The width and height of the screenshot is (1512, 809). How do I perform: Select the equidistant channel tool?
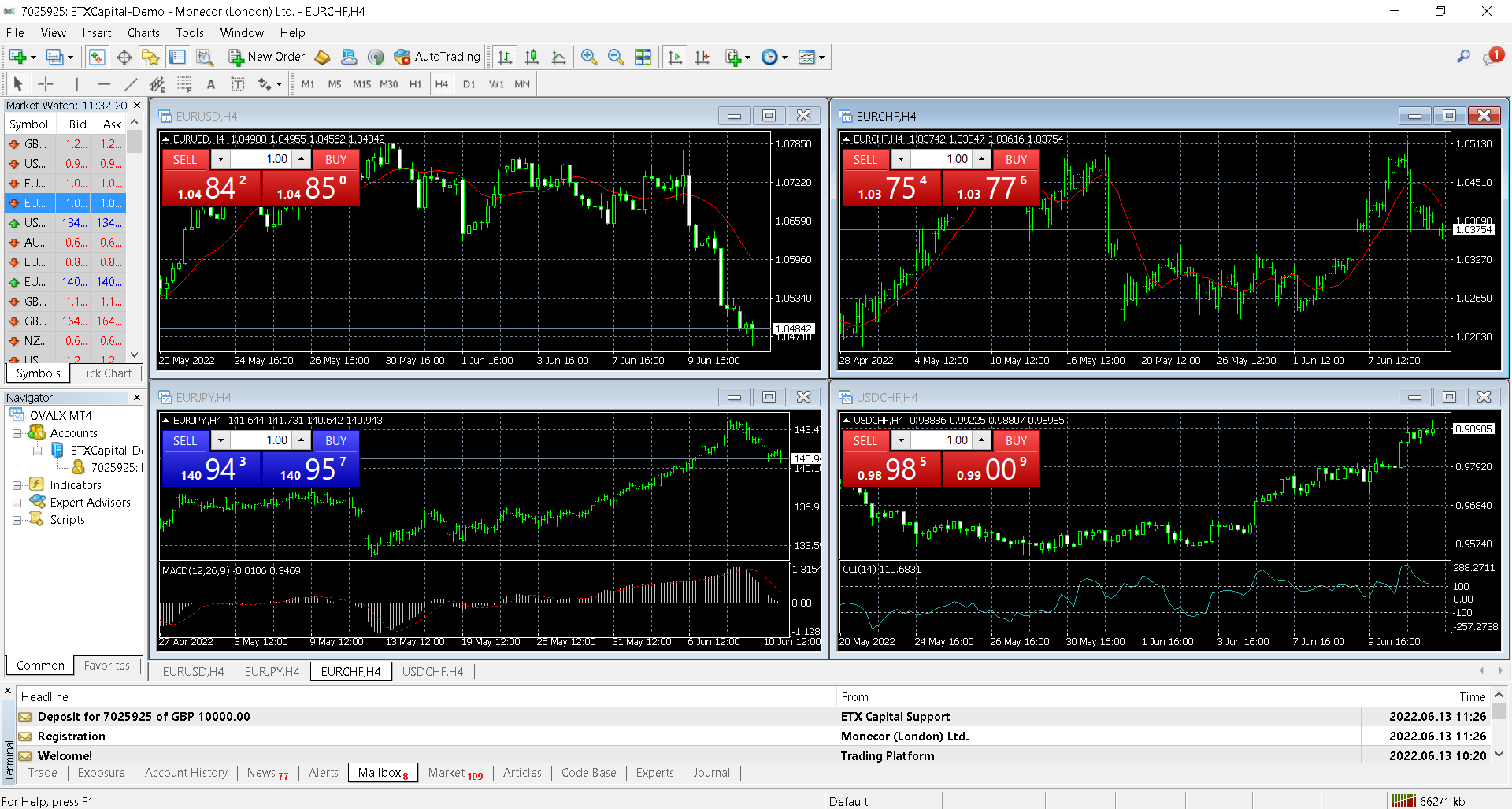tap(157, 83)
